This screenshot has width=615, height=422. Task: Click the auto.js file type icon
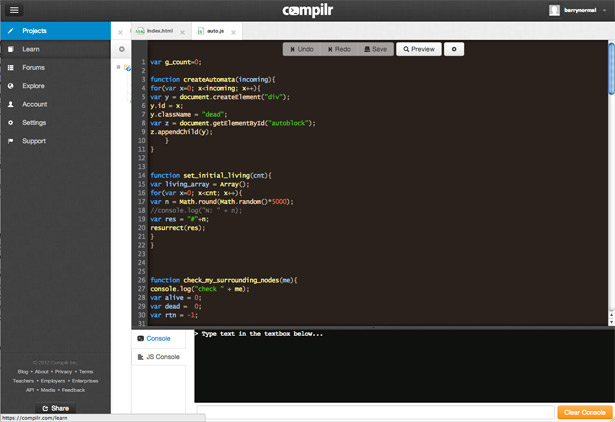[x=200, y=31]
